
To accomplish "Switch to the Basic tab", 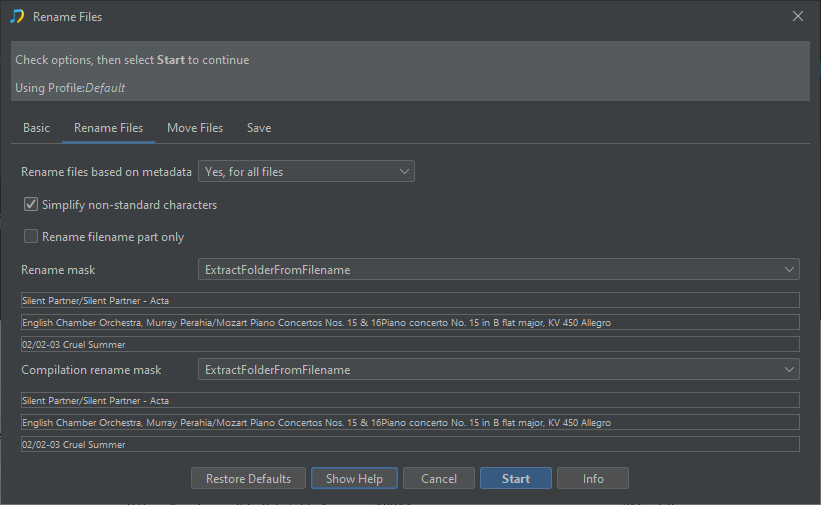I will pyautogui.click(x=36, y=128).
